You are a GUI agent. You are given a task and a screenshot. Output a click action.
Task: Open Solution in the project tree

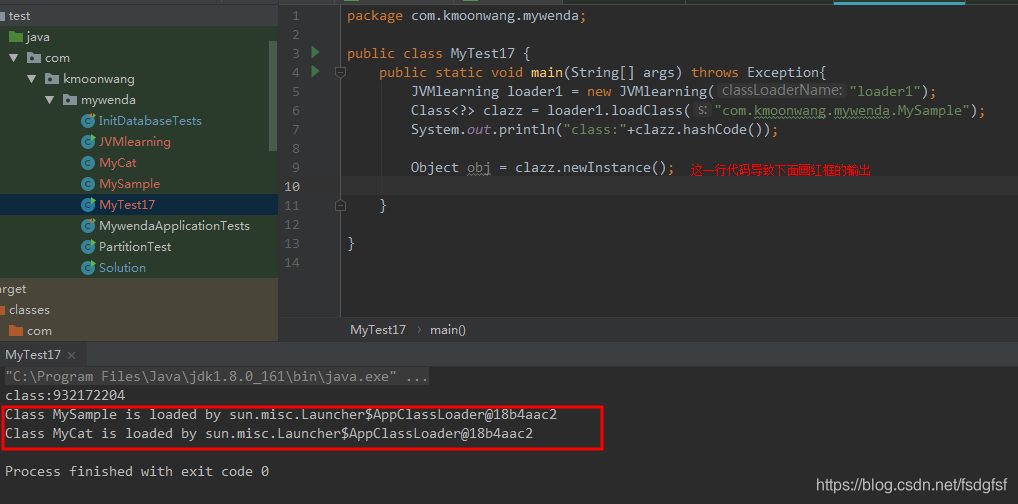(122, 268)
